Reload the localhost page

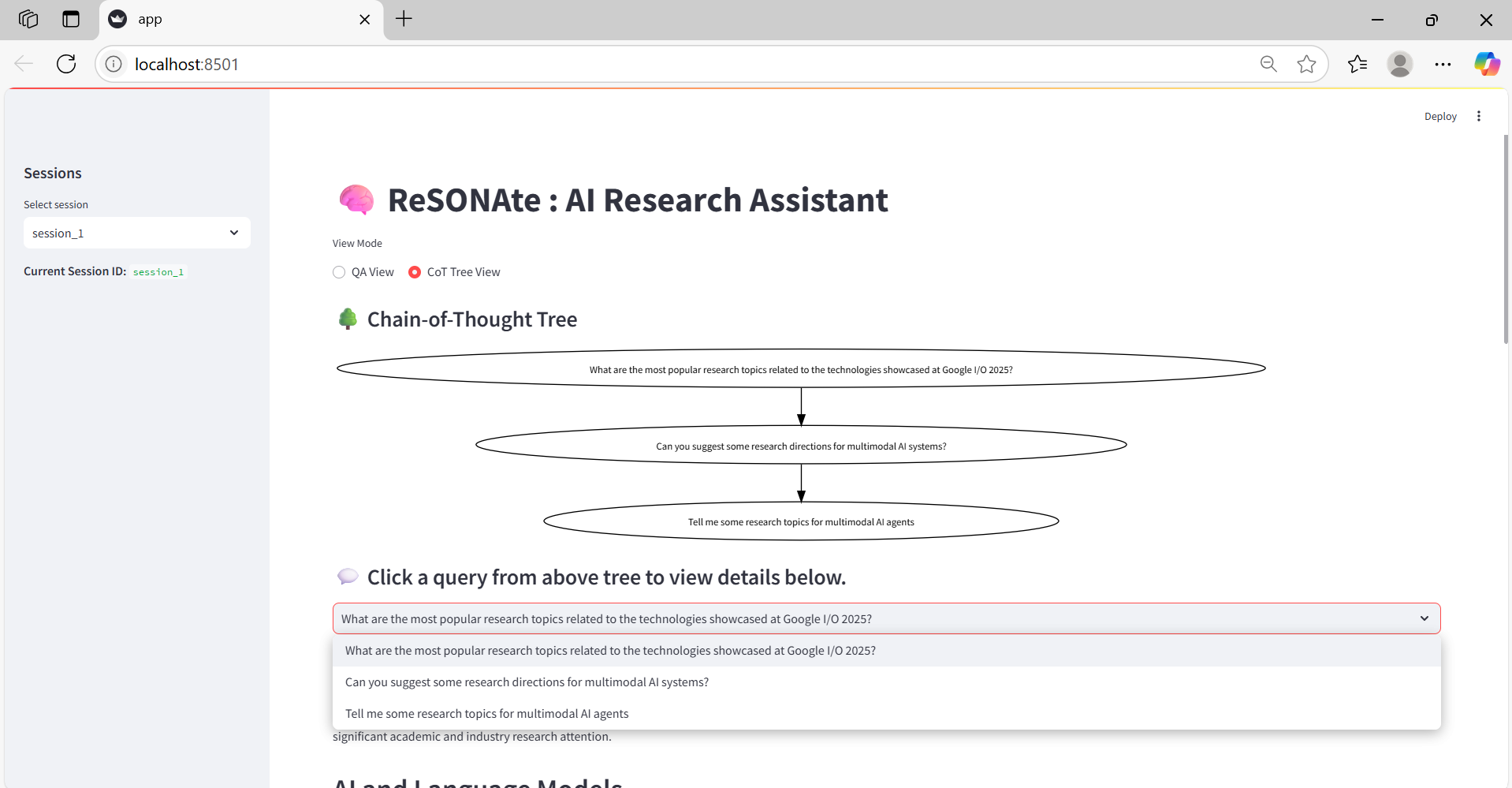tap(66, 64)
